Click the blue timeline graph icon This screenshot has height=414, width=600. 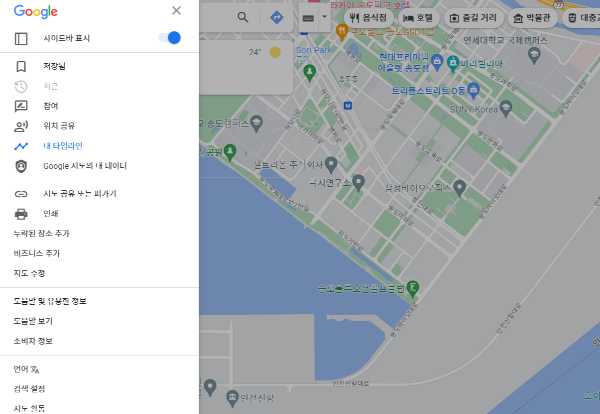[21, 146]
